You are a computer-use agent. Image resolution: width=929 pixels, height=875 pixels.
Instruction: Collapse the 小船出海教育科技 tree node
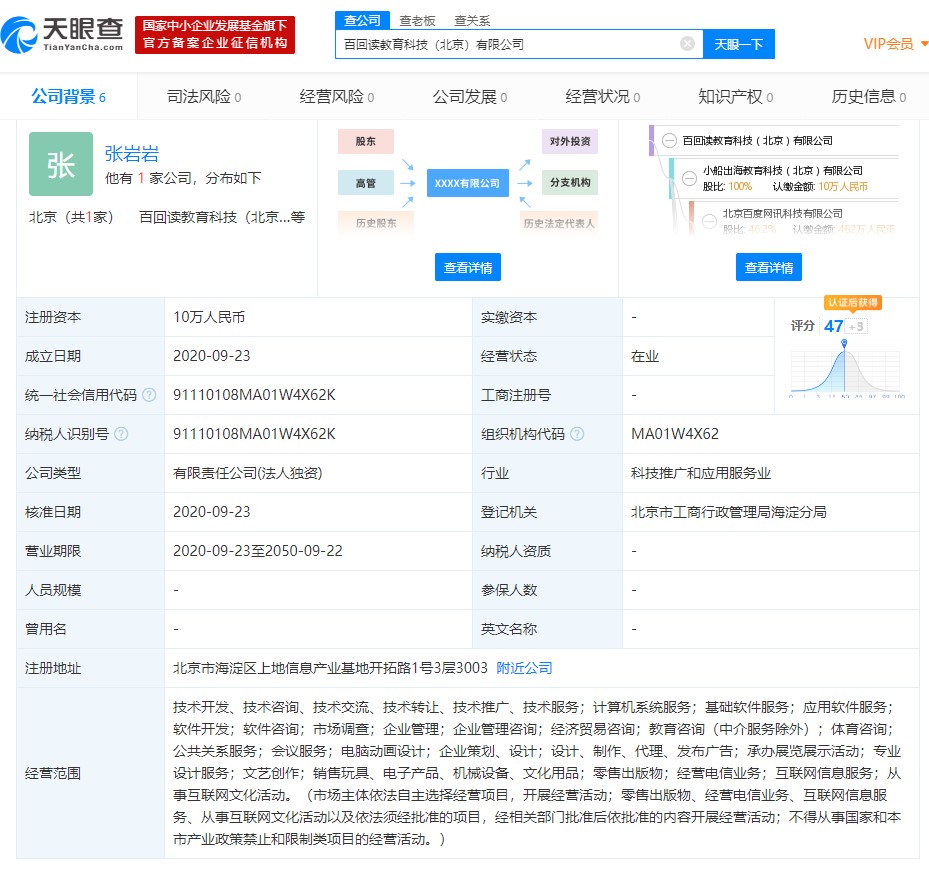(x=689, y=178)
